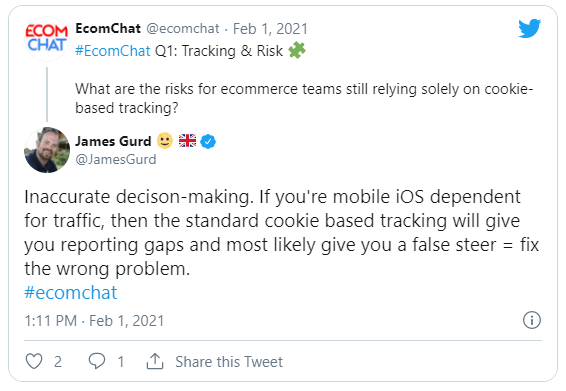Click the share upload arrow icon
Image resolution: width=566 pixels, height=391 pixels.
(155, 361)
